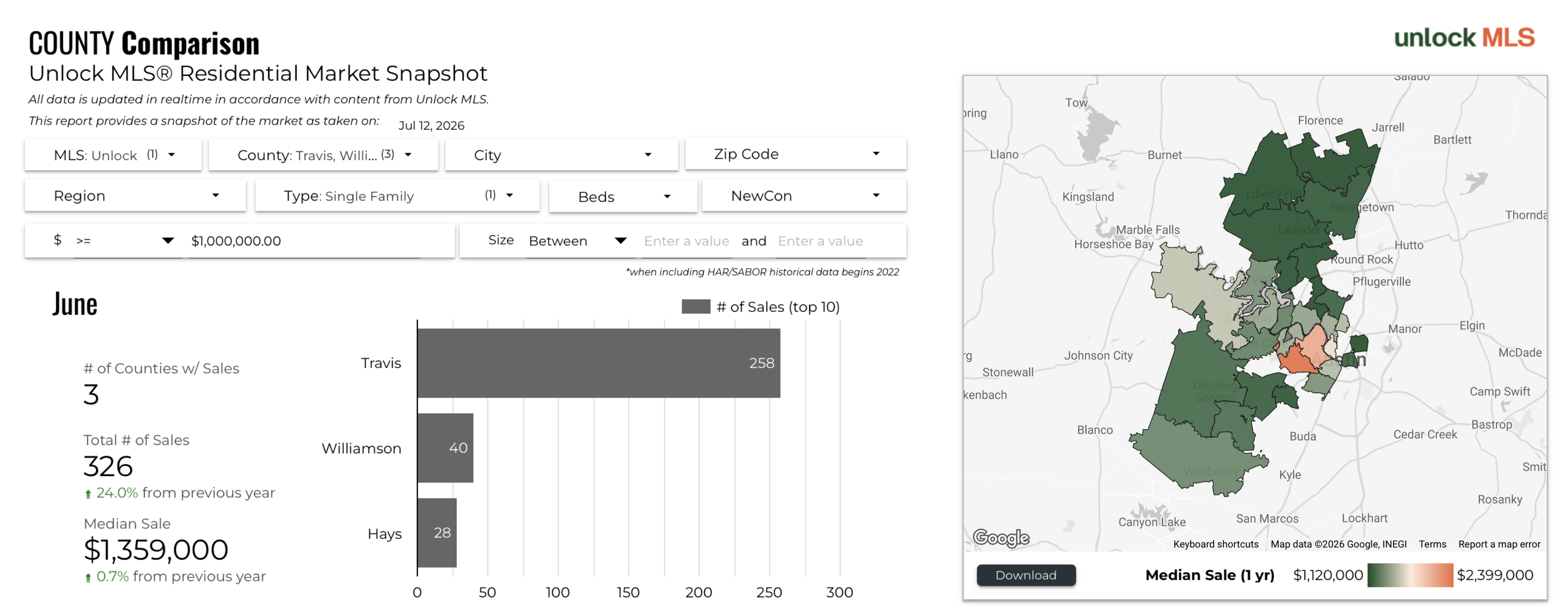The height and width of the screenshot is (615, 1568).
Task: Expand the Beds filter dropdown
Action: (623, 196)
